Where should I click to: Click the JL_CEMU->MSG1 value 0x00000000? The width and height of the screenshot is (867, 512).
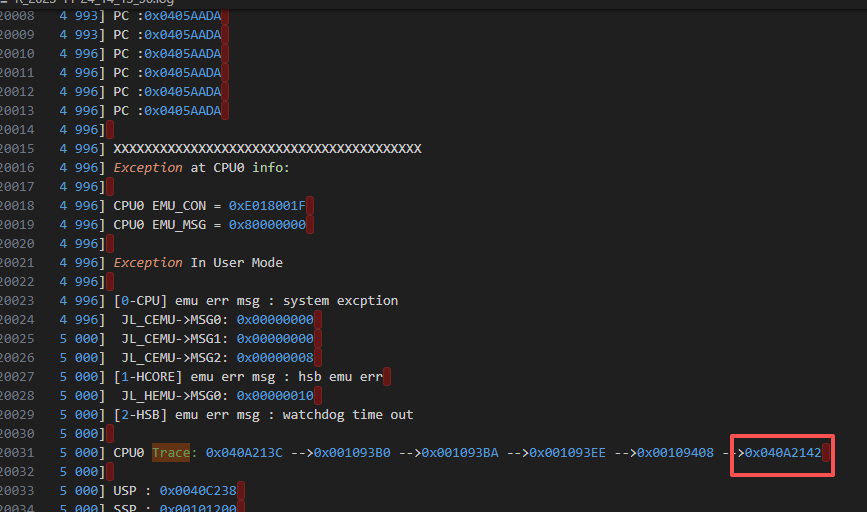[x=275, y=339]
